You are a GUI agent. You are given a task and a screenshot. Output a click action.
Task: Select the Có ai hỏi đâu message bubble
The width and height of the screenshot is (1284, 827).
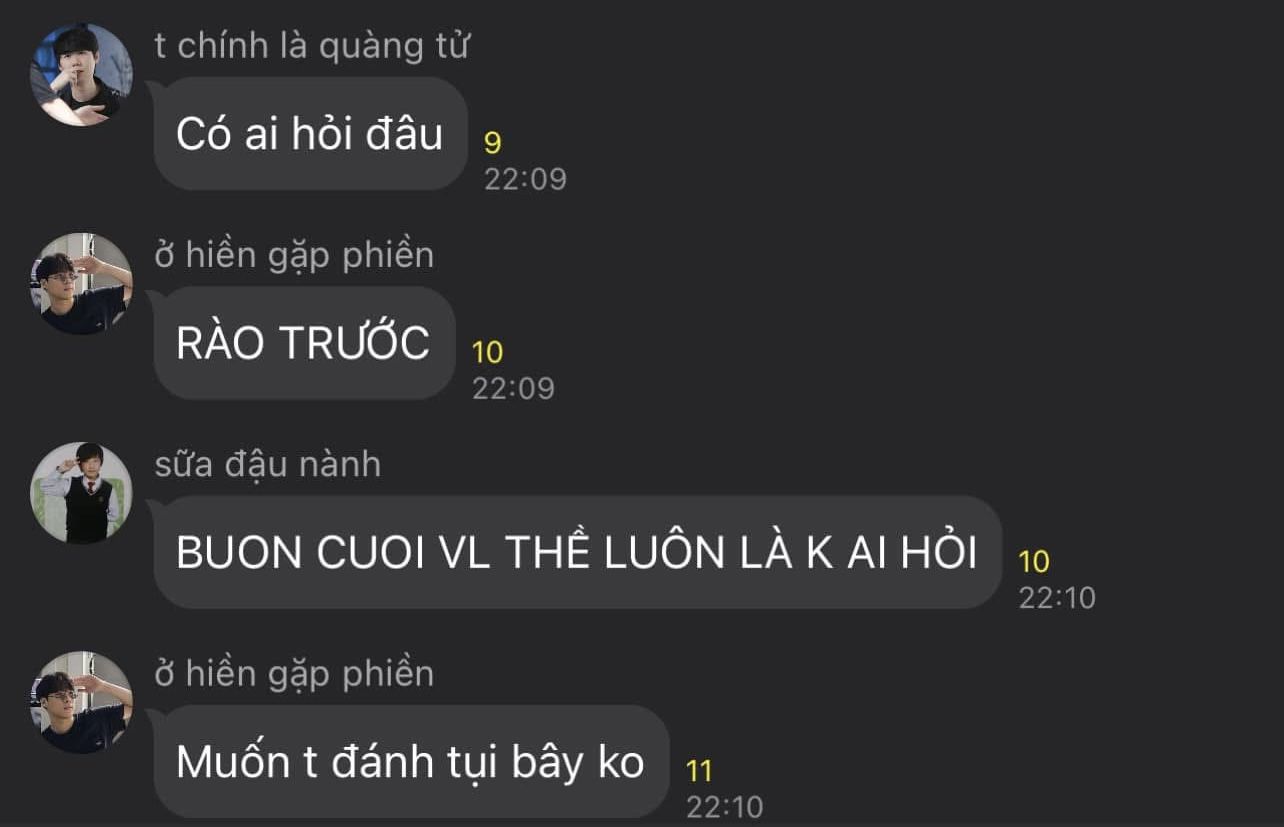coord(311,133)
